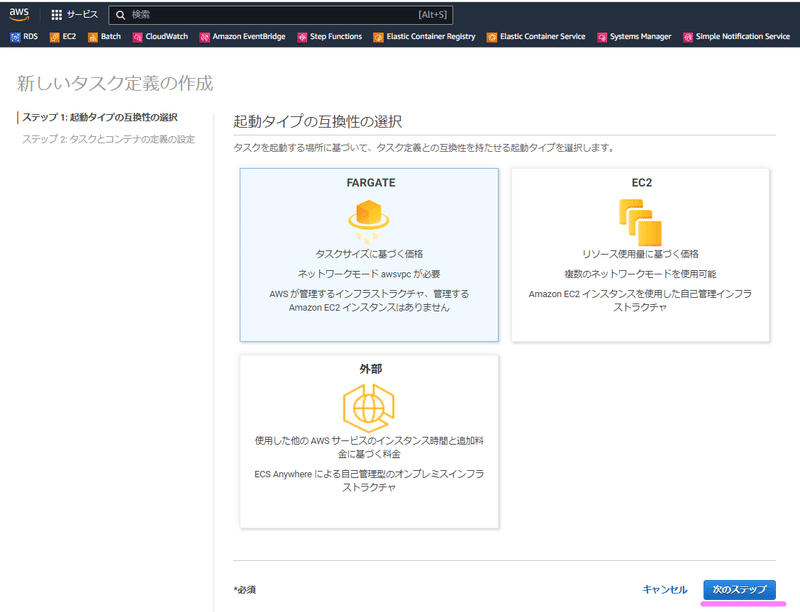Click text 複数のネットワークモードを使用可能

click(640, 274)
